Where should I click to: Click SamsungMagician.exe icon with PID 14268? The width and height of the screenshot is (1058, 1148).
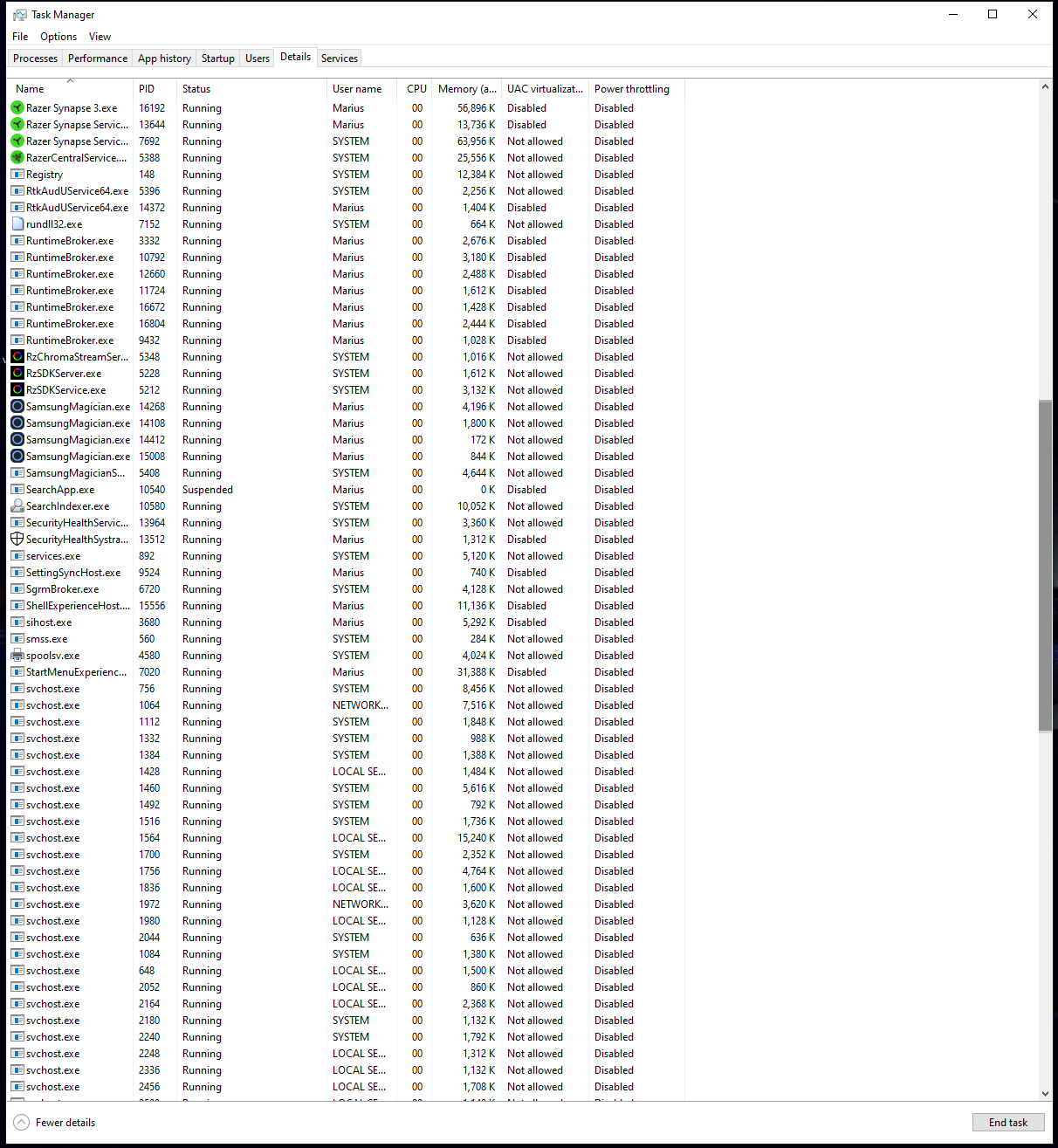click(x=17, y=407)
